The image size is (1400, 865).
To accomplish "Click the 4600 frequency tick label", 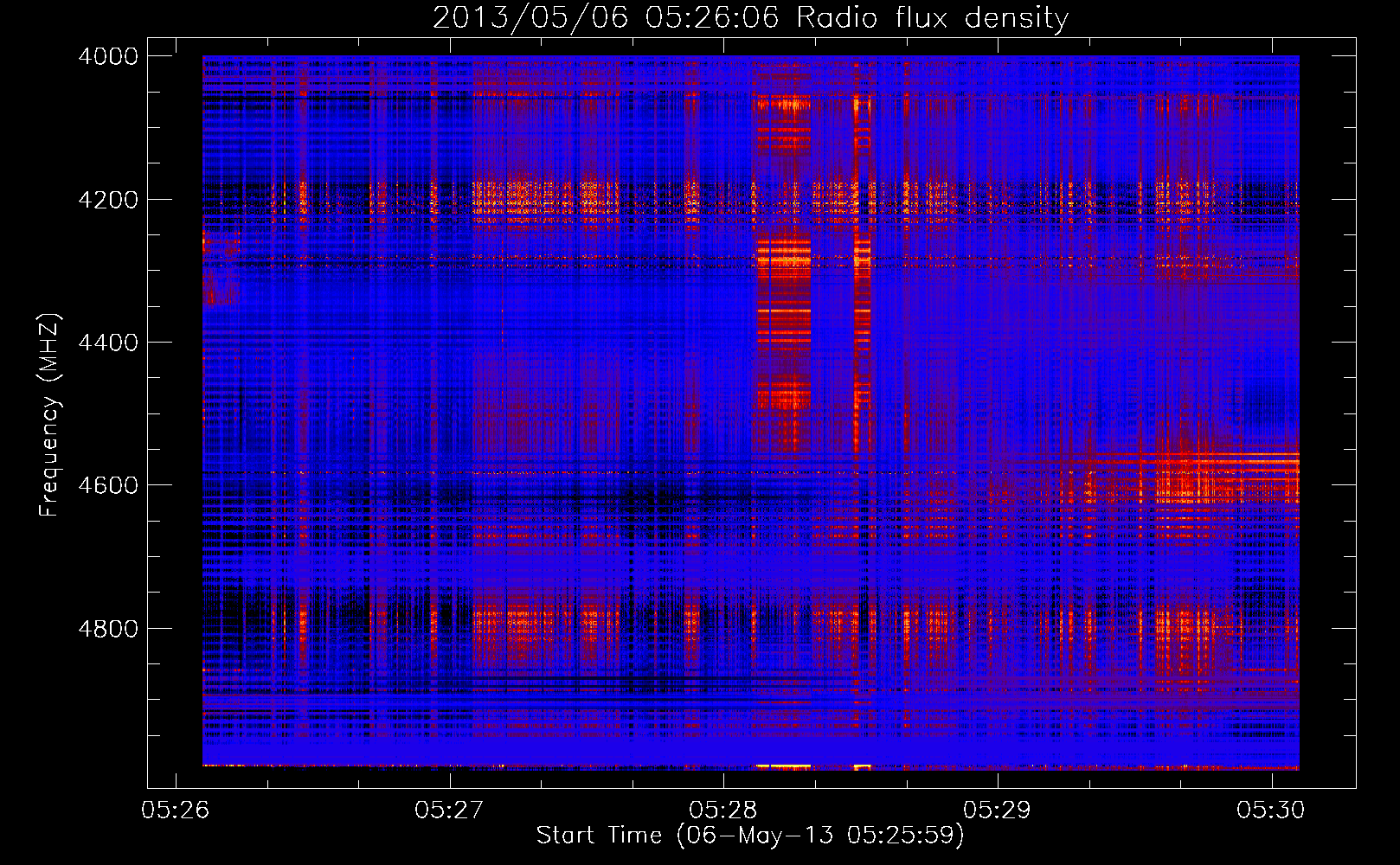I will click(108, 485).
